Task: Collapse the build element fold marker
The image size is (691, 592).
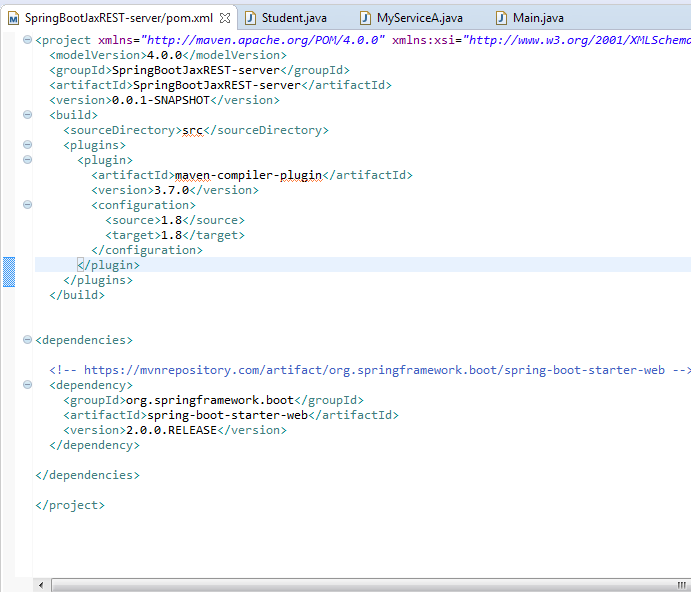Action: 27,115
